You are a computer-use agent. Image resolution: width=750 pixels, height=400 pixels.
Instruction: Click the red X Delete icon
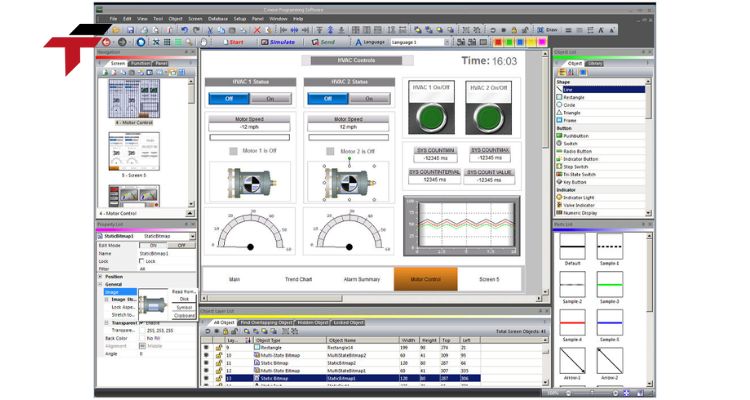257,30
